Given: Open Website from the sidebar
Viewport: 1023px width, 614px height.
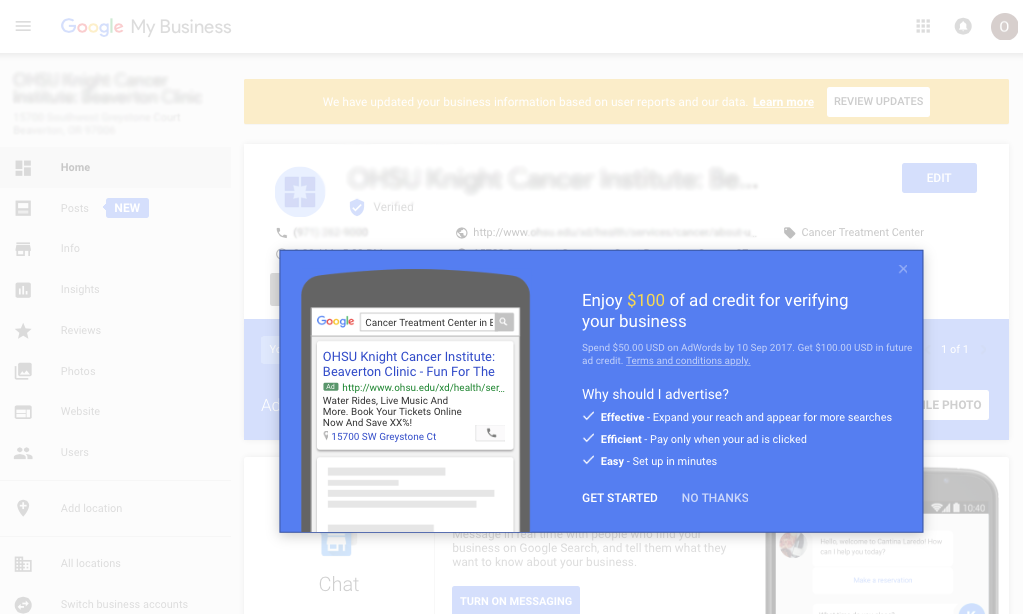Looking at the screenshot, I should (80, 412).
